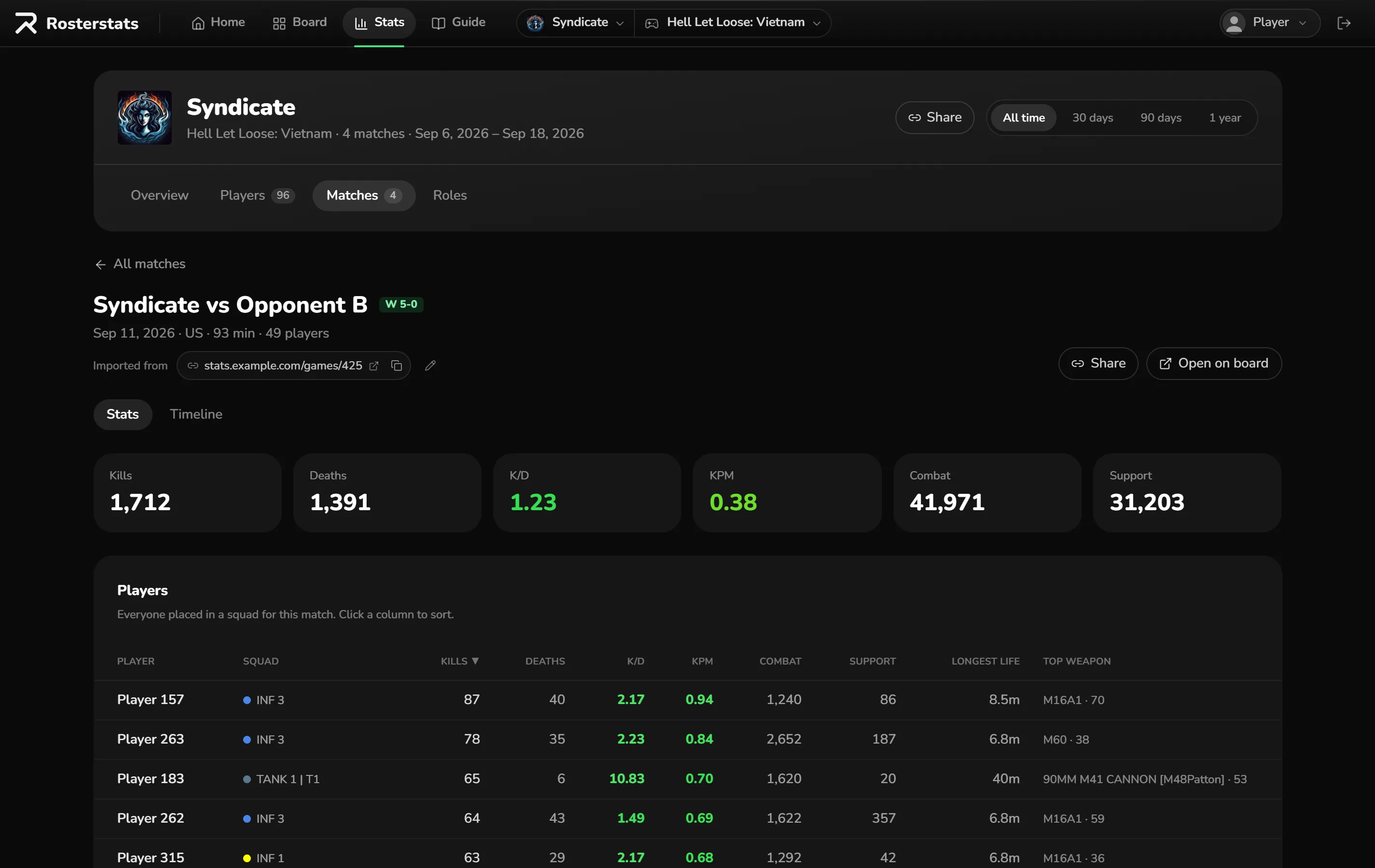Click the Player profile avatar icon
This screenshot has width=1375, height=868.
(x=1235, y=23)
